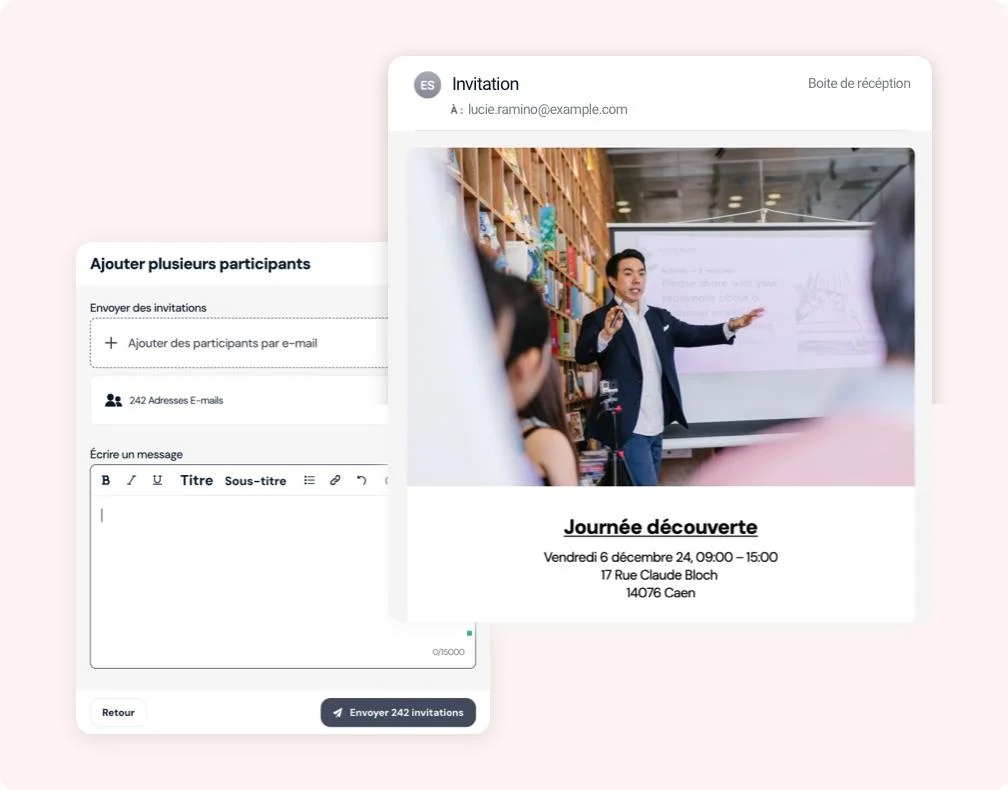The image size is (1008, 790).
Task: Click Ajouter des participants par e-mail field
Action: point(240,343)
